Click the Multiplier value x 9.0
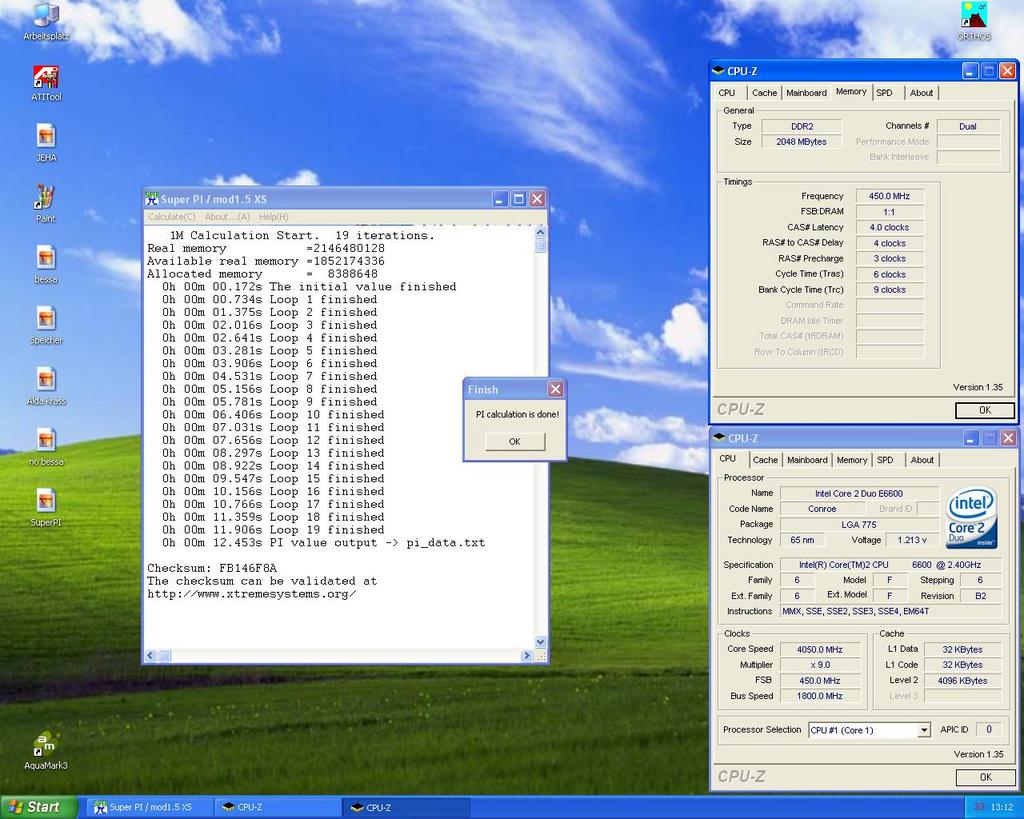The width and height of the screenshot is (1024, 819). (x=820, y=665)
